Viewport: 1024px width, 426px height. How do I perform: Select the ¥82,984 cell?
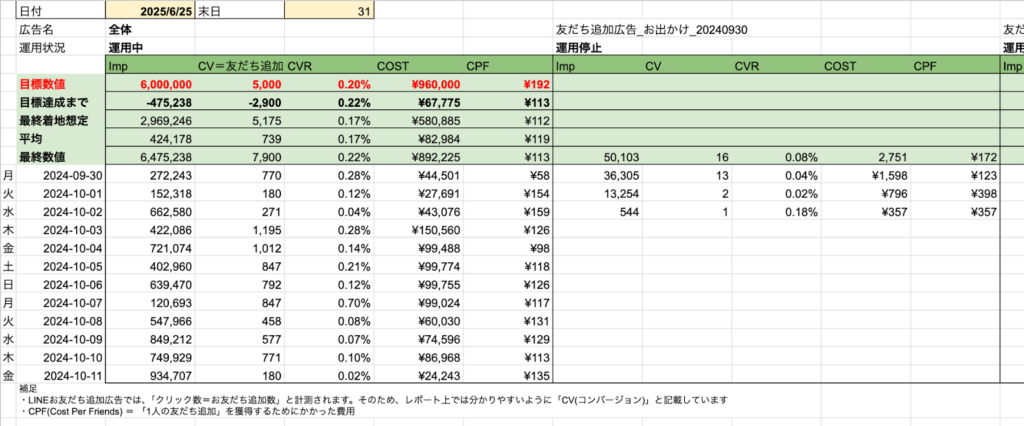point(419,139)
